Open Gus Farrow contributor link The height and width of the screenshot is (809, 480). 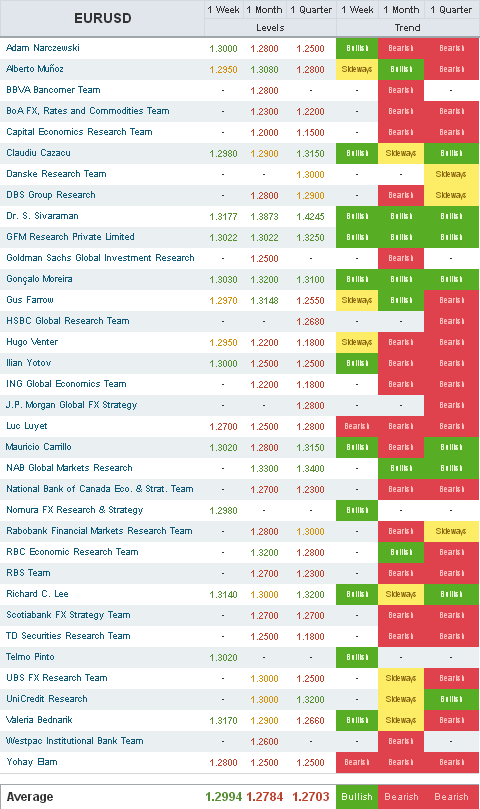(30, 300)
